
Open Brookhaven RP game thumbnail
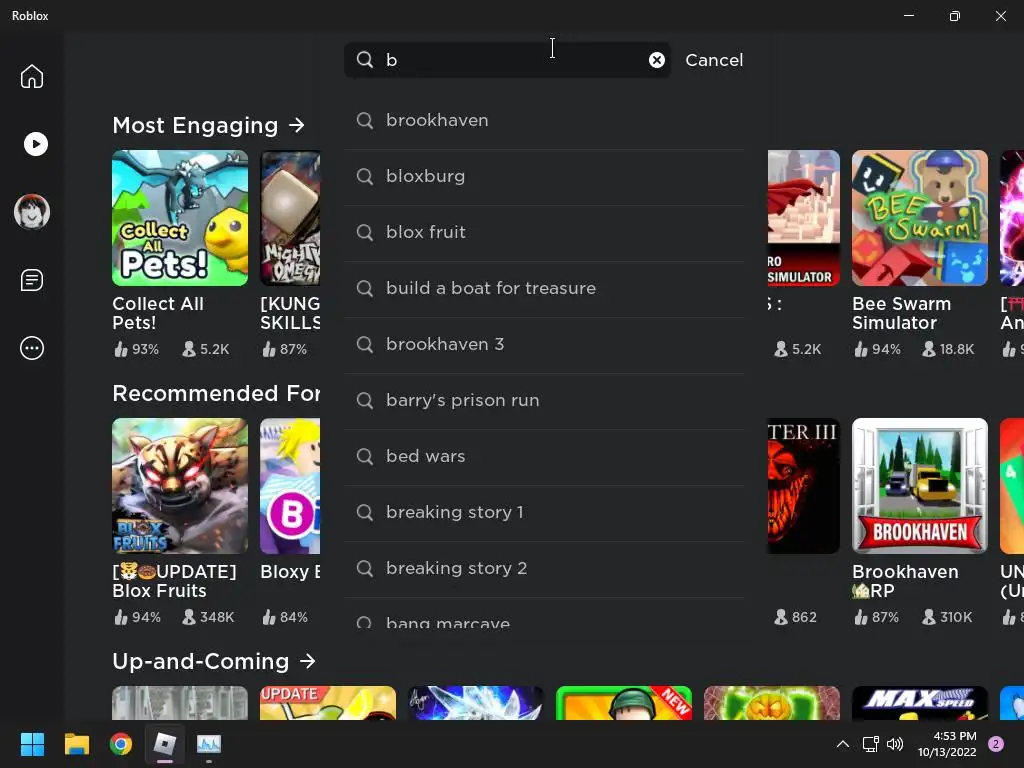920,486
